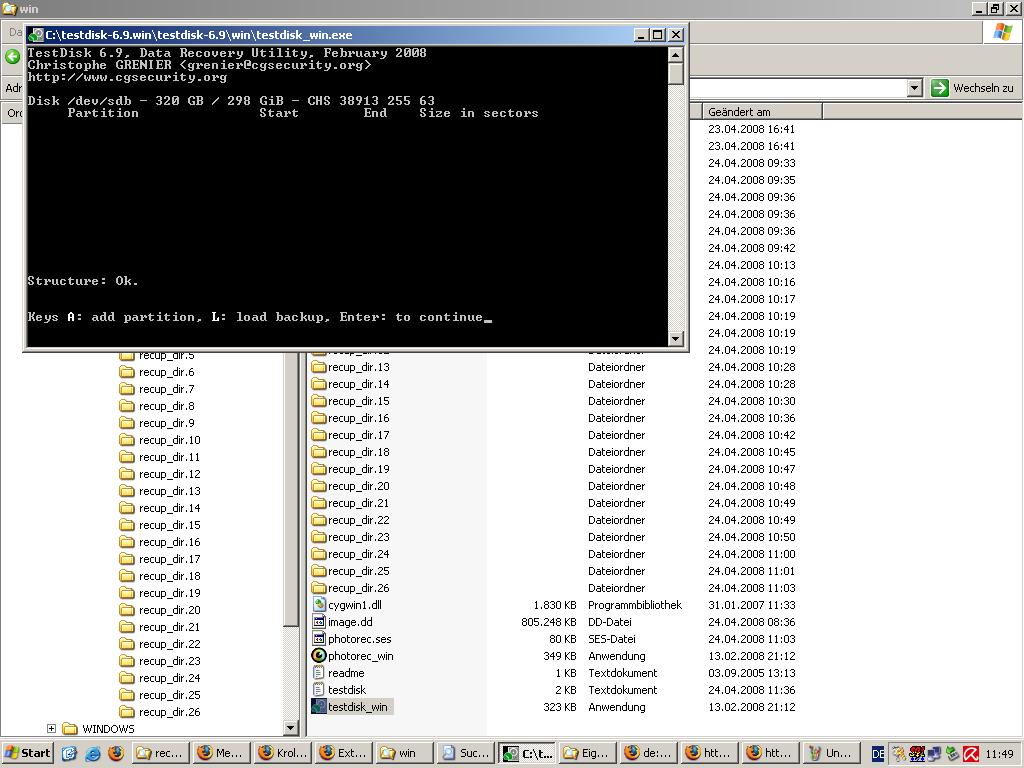Click the green Wechseln zu go arrow
This screenshot has height=768, width=1024.
[939, 88]
